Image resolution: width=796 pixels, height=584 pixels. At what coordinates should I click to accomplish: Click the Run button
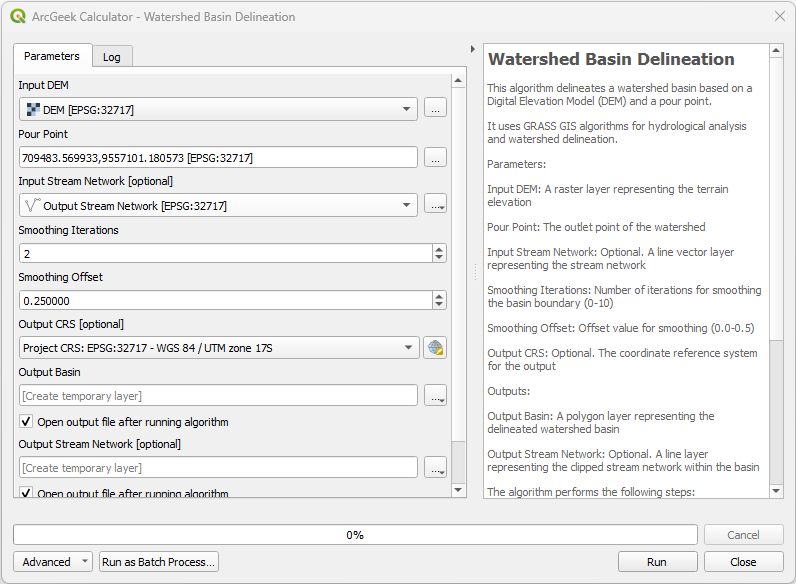657,562
